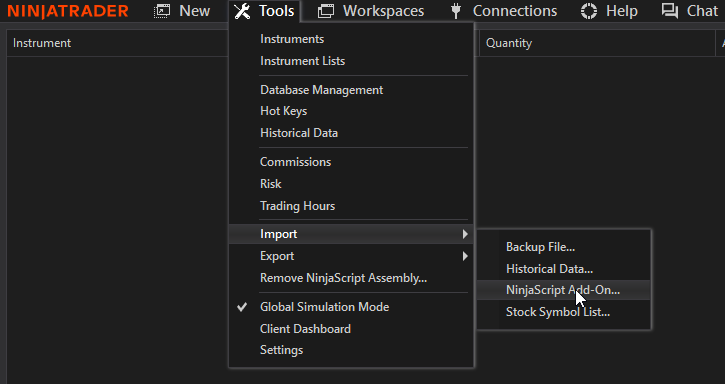Click the Workspaces stacked windows icon

[326, 11]
